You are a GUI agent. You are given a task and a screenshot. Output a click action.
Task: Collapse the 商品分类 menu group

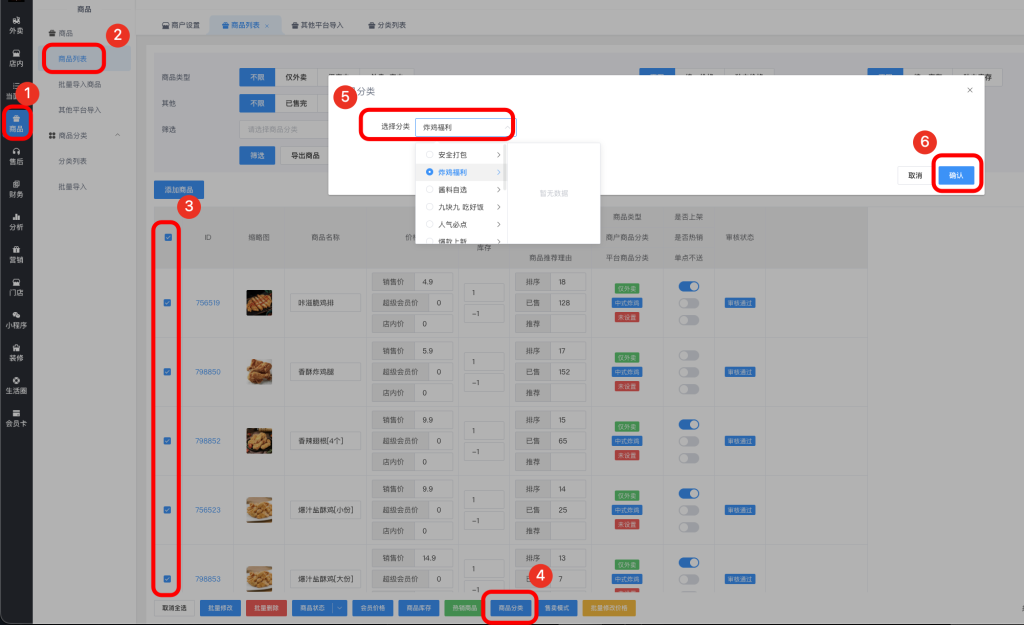(117, 135)
